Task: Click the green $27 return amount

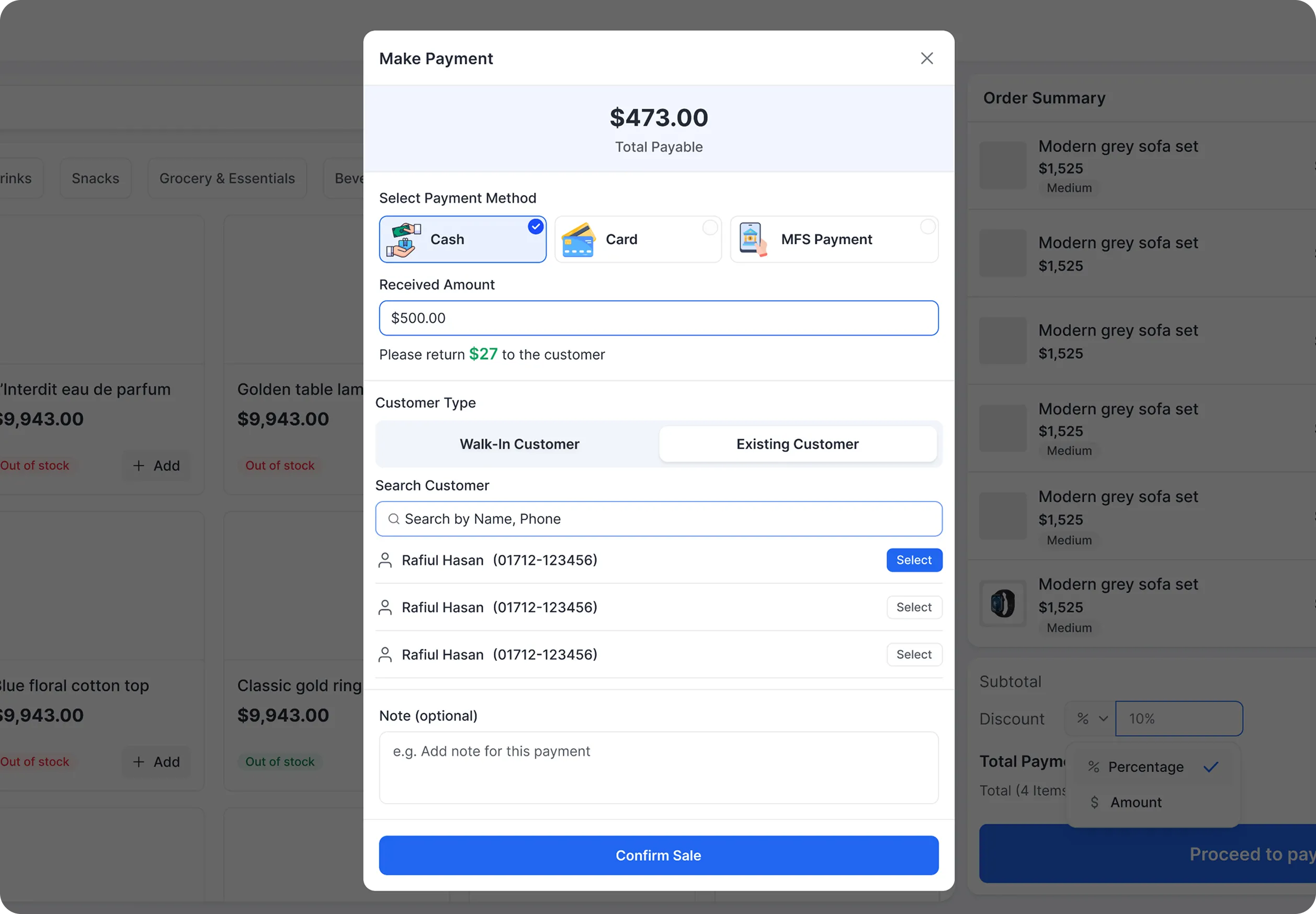Action: pos(483,354)
